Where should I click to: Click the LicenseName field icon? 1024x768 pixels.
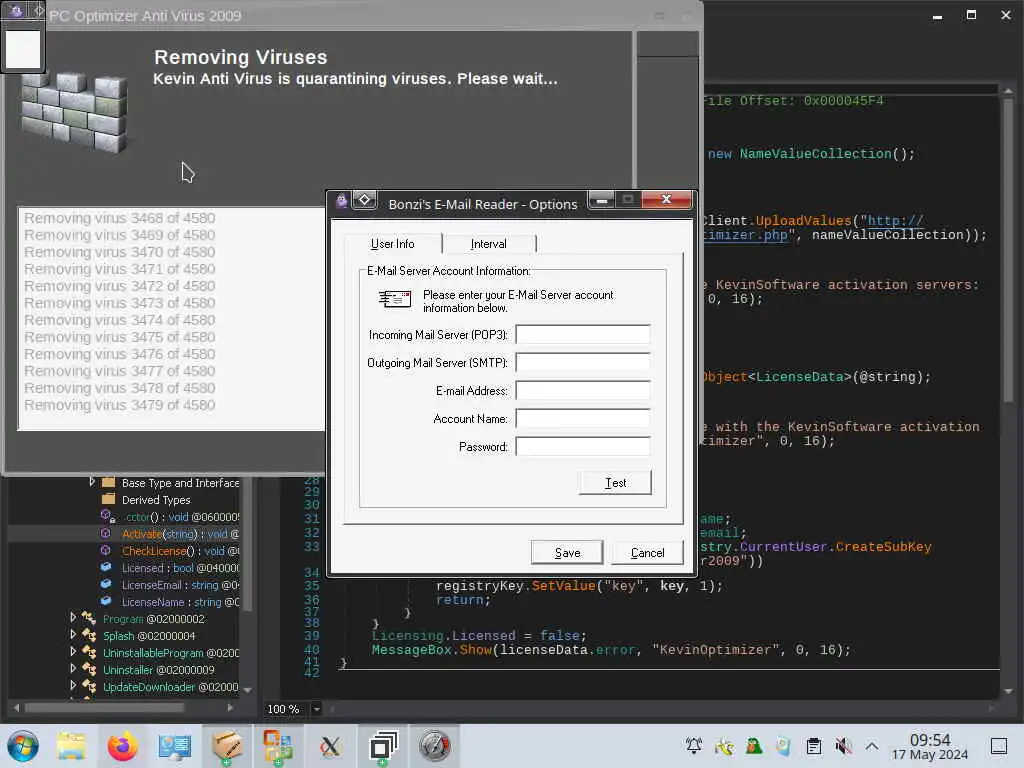(106, 601)
